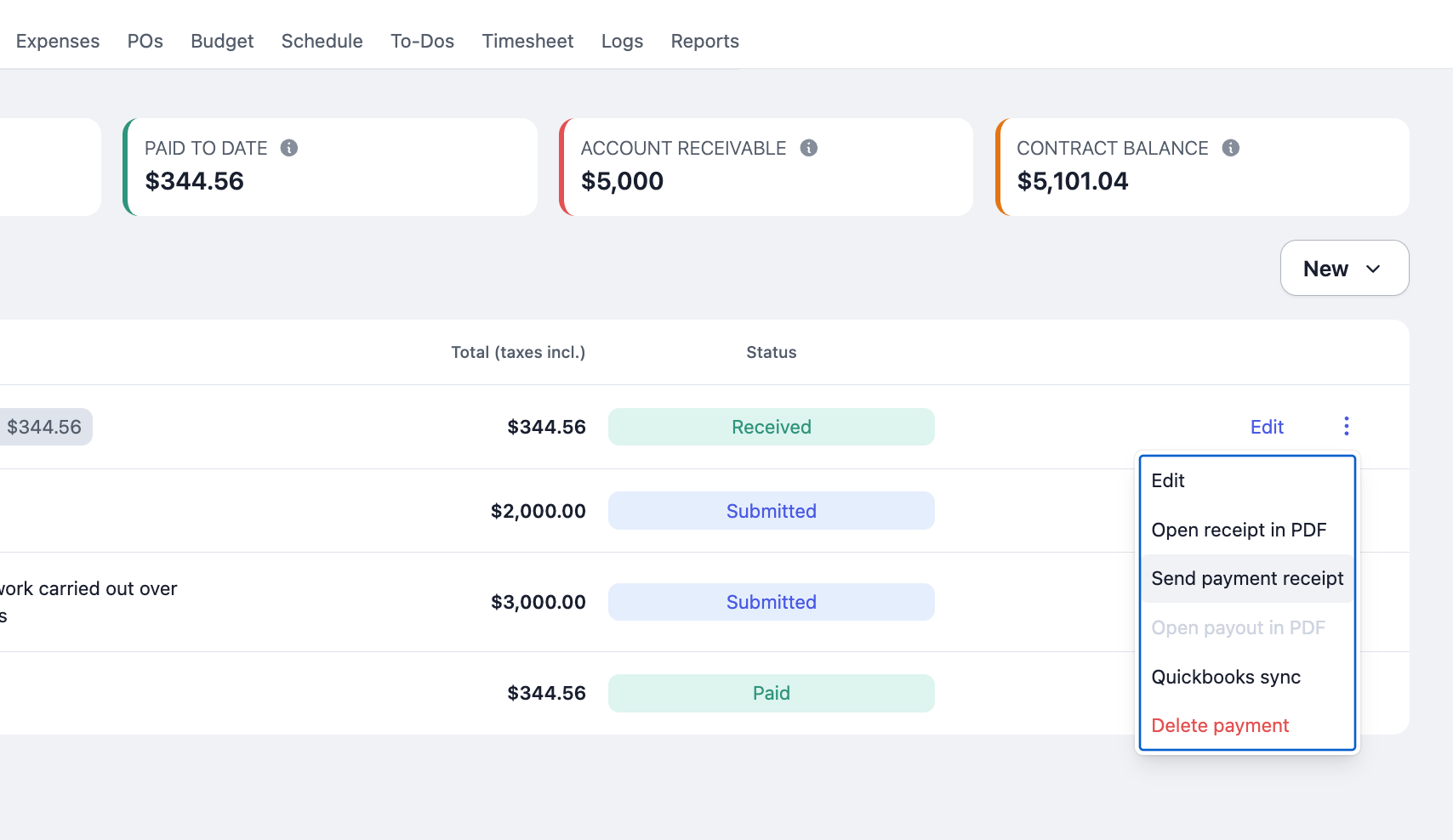Image resolution: width=1453 pixels, height=840 pixels.
Task: Select the To-Dos tab
Action: coord(423,41)
